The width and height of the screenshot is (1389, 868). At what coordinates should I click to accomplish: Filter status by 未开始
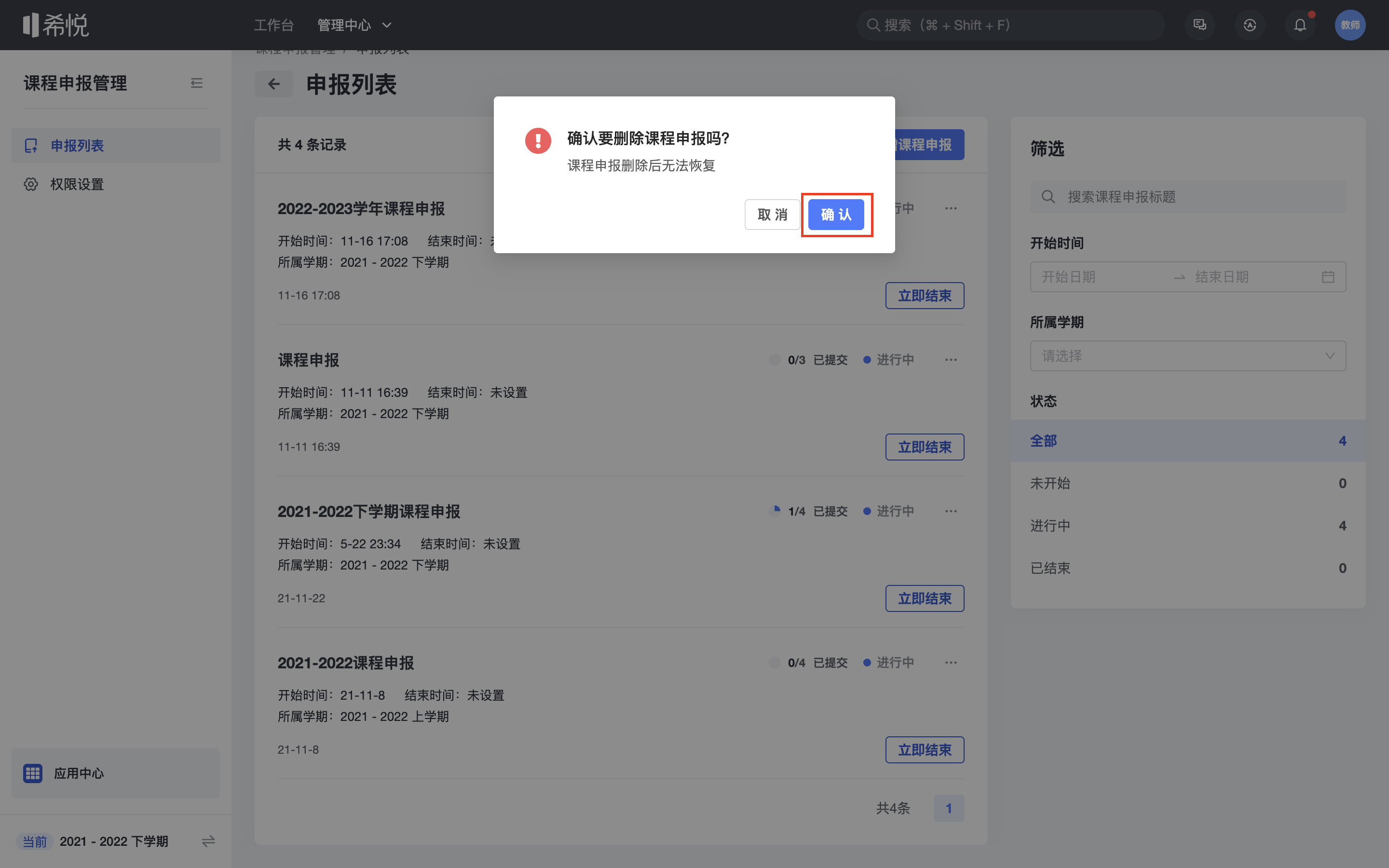point(1188,483)
